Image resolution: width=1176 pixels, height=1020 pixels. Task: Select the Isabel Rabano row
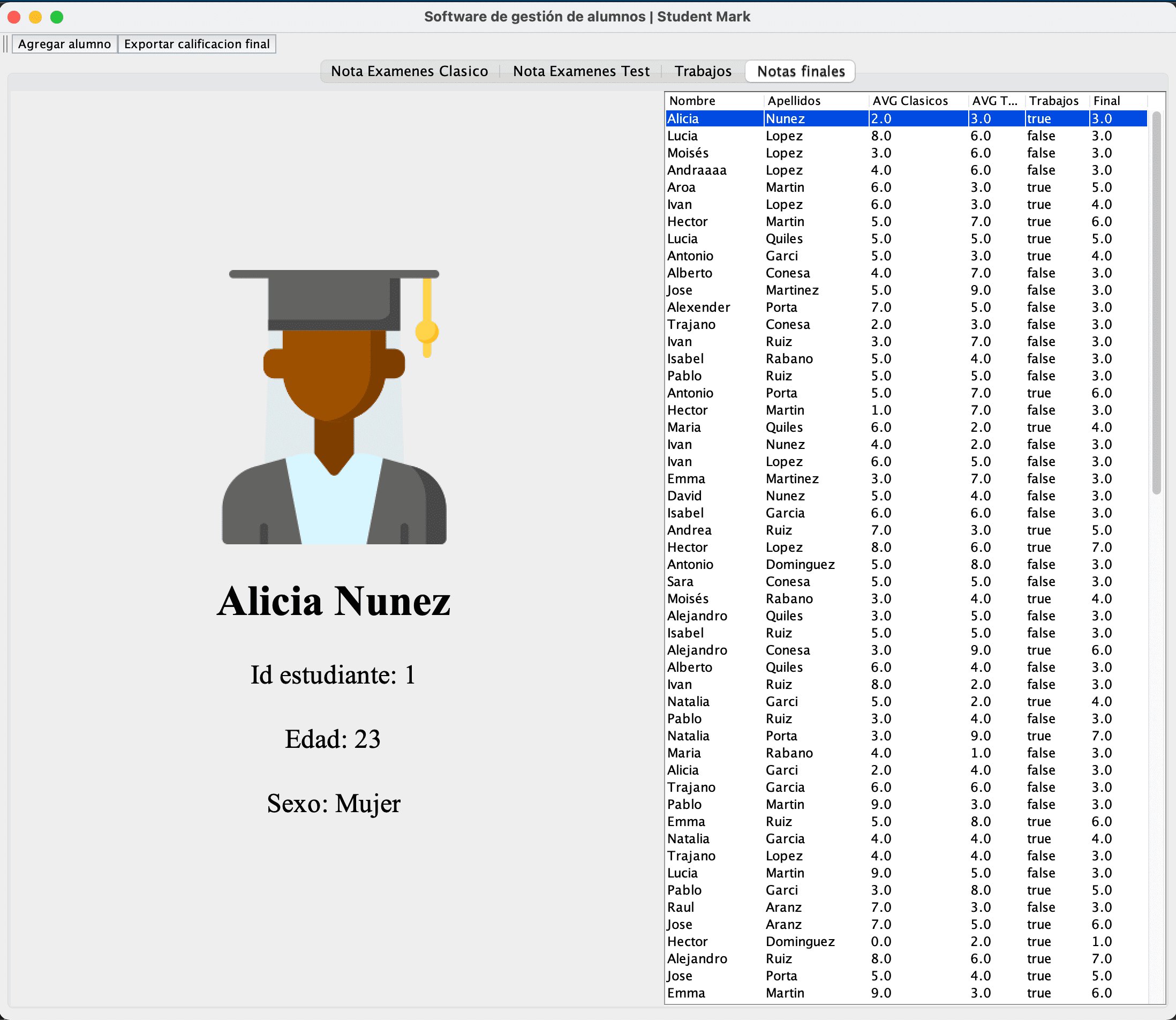pyautogui.click(x=906, y=358)
